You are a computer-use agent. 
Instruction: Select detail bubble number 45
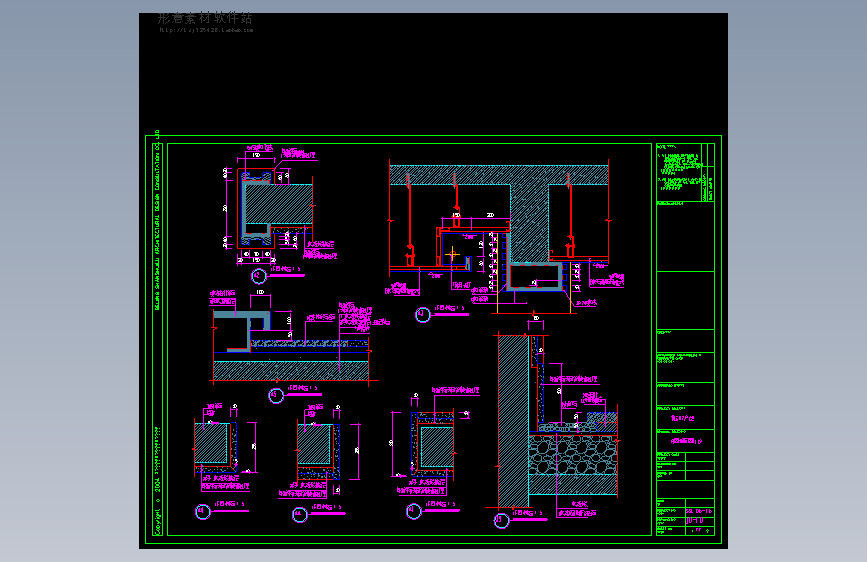(276, 395)
